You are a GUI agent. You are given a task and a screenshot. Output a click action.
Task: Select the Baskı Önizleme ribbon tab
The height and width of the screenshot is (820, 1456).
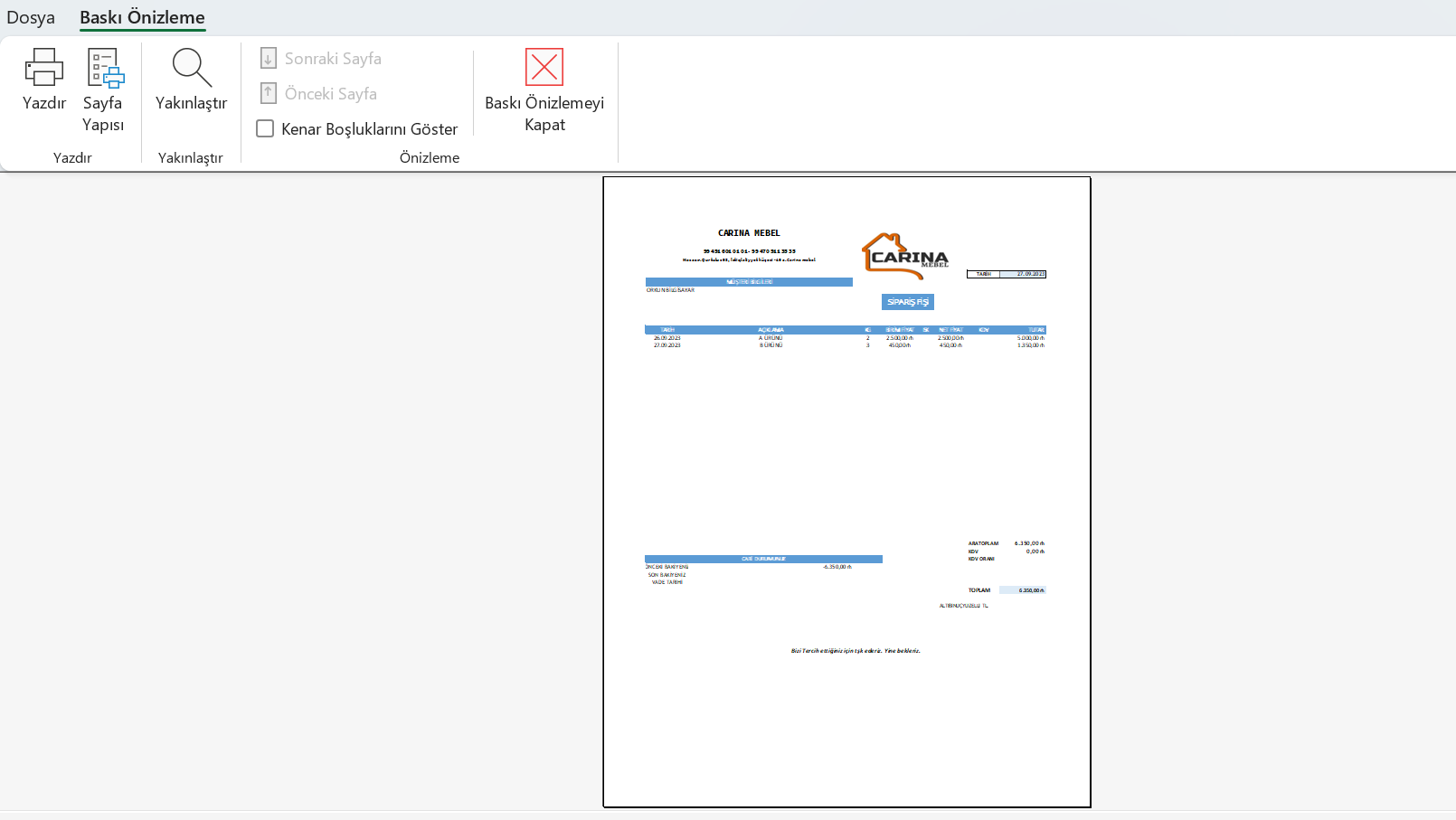coord(142,17)
